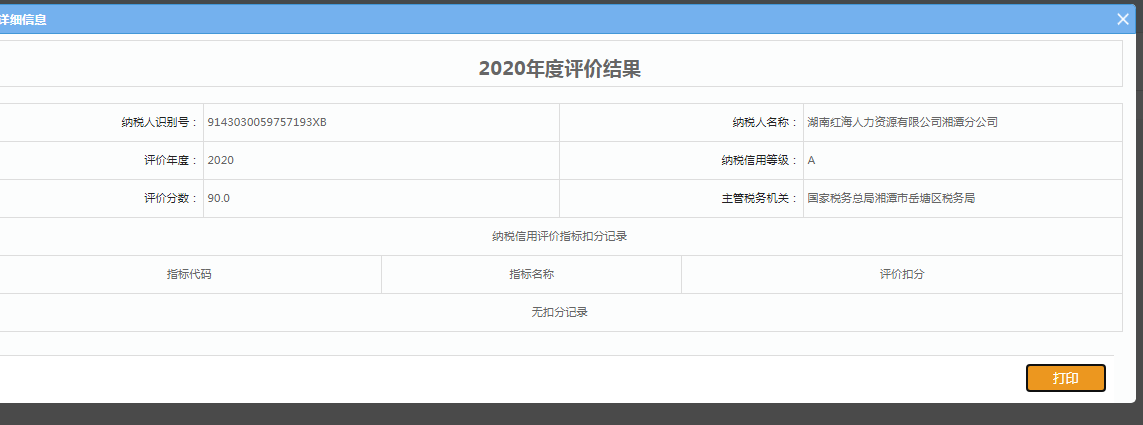Close the detail info dialog

tap(1123, 19)
